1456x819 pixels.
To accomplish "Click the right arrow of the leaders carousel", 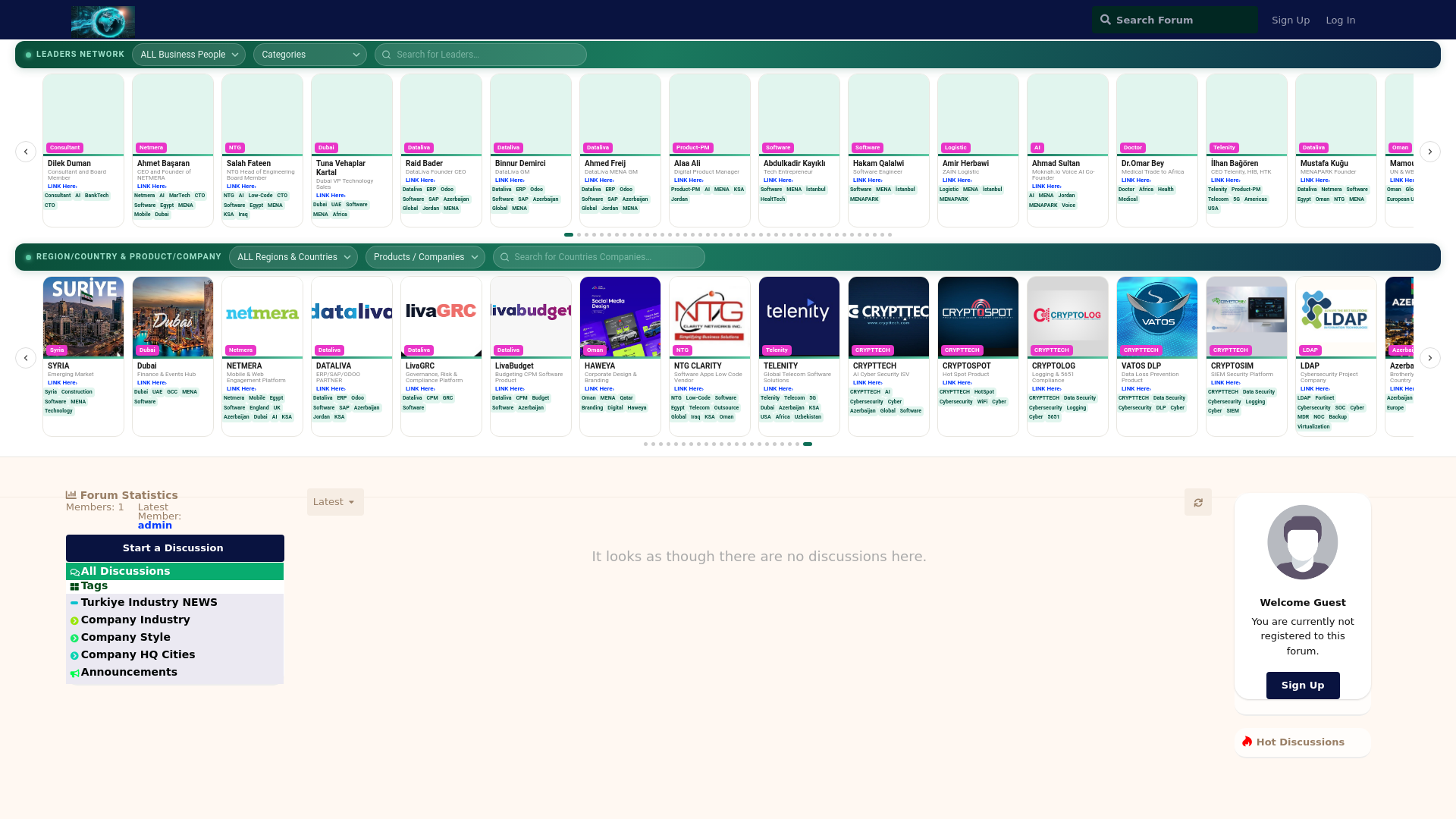I will 1430,152.
